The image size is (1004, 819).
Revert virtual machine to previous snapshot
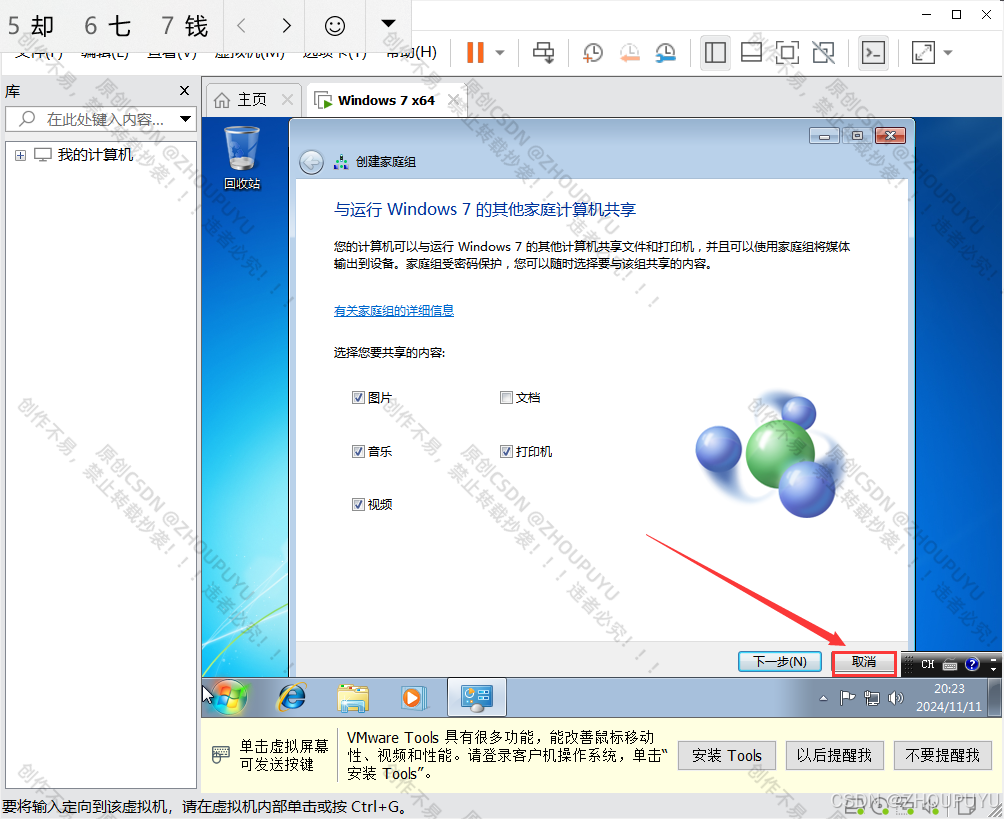pyautogui.click(x=629, y=53)
